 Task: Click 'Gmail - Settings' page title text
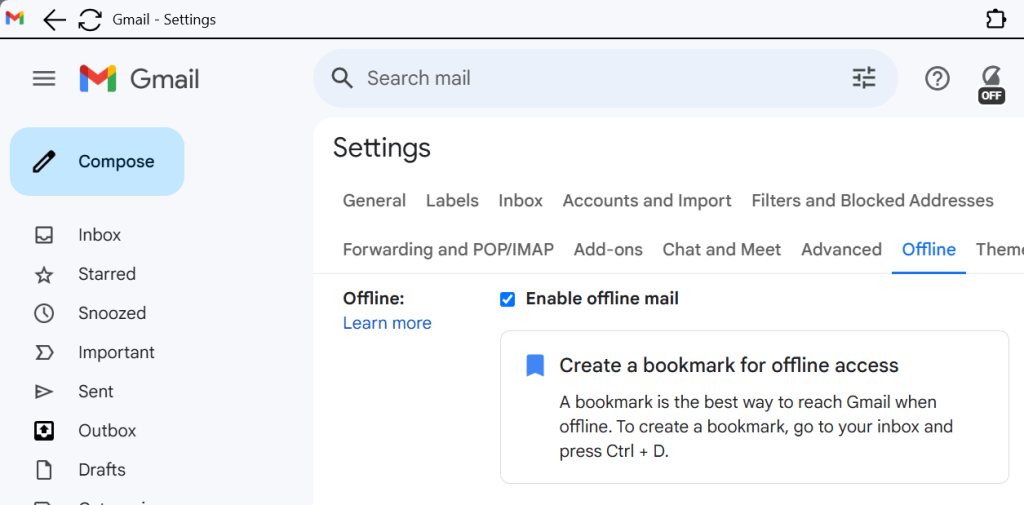pyautogui.click(x=164, y=20)
